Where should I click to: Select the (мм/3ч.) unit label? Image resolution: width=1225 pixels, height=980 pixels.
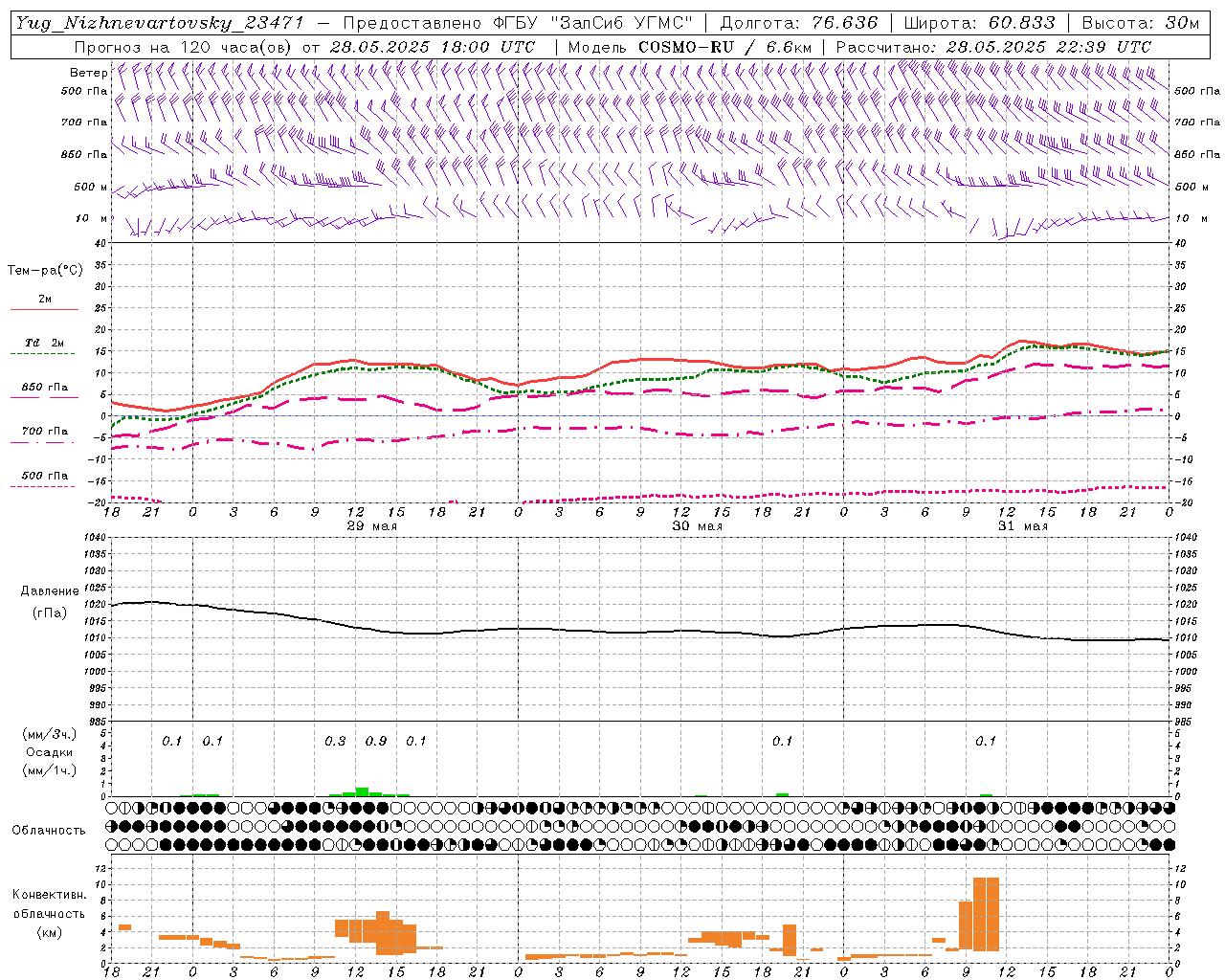[x=50, y=734]
